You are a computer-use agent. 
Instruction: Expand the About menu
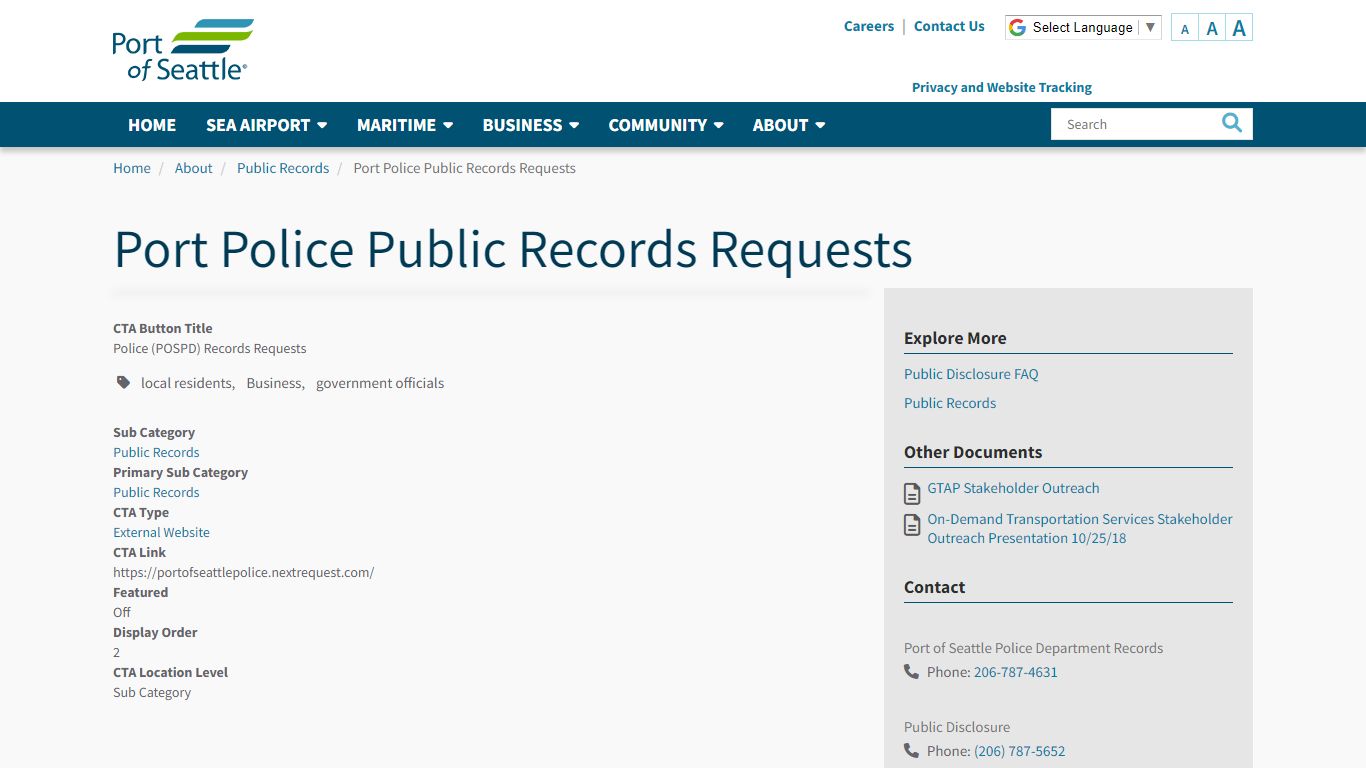pyautogui.click(x=789, y=125)
